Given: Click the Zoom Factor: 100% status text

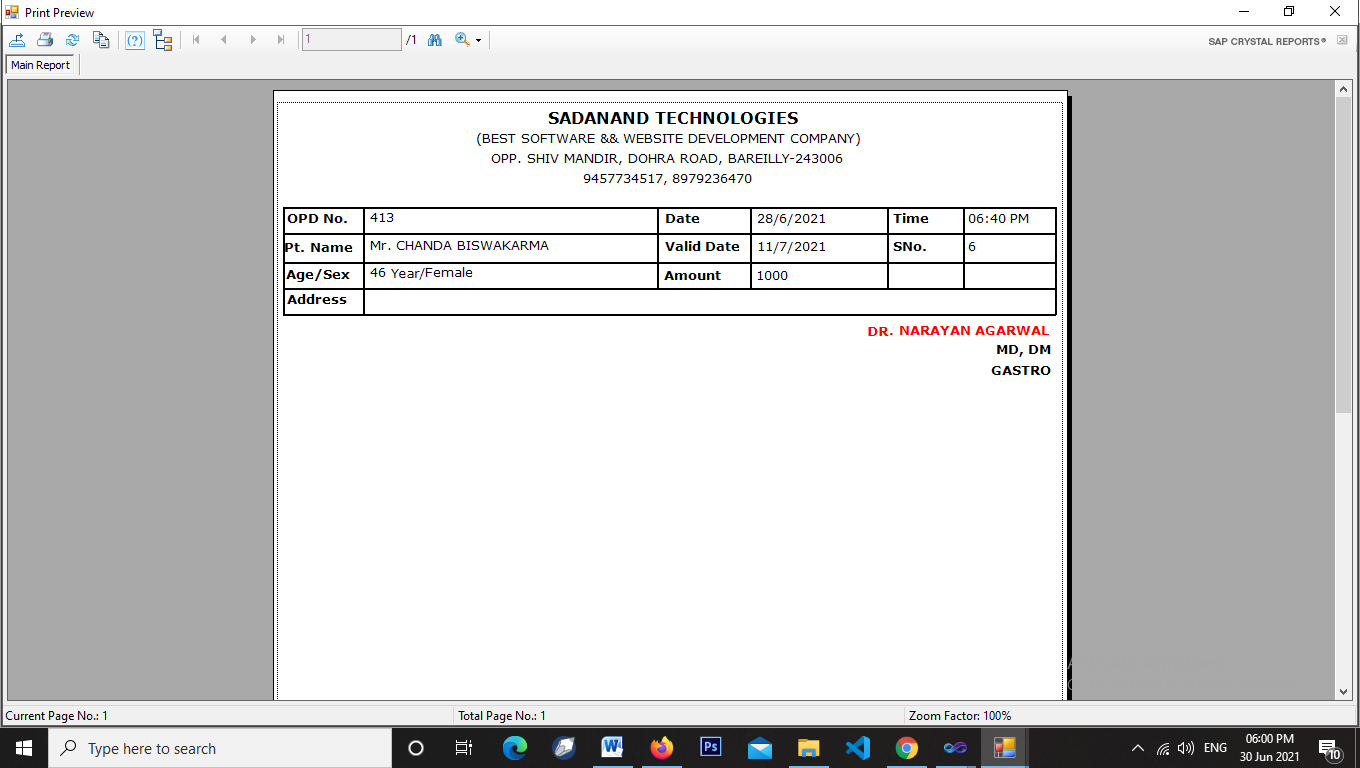Looking at the screenshot, I should (x=960, y=716).
